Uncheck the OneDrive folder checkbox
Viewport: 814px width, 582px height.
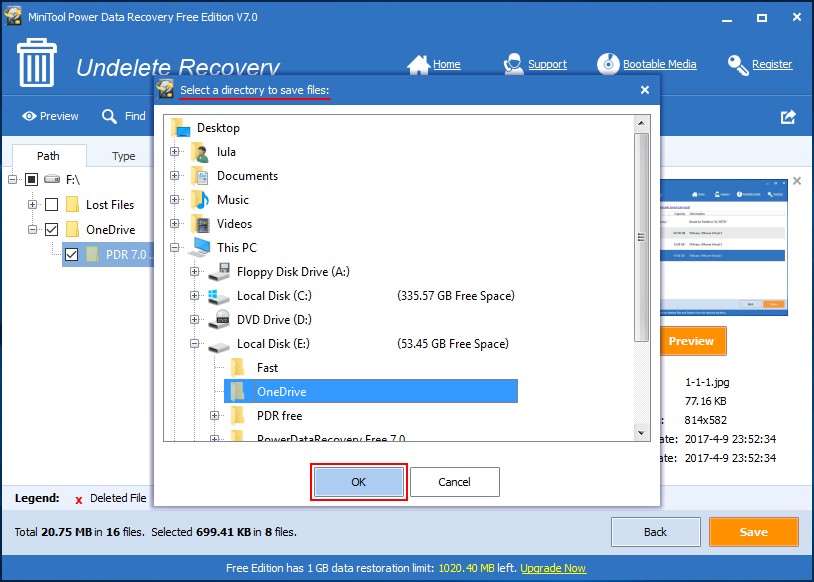[51, 229]
